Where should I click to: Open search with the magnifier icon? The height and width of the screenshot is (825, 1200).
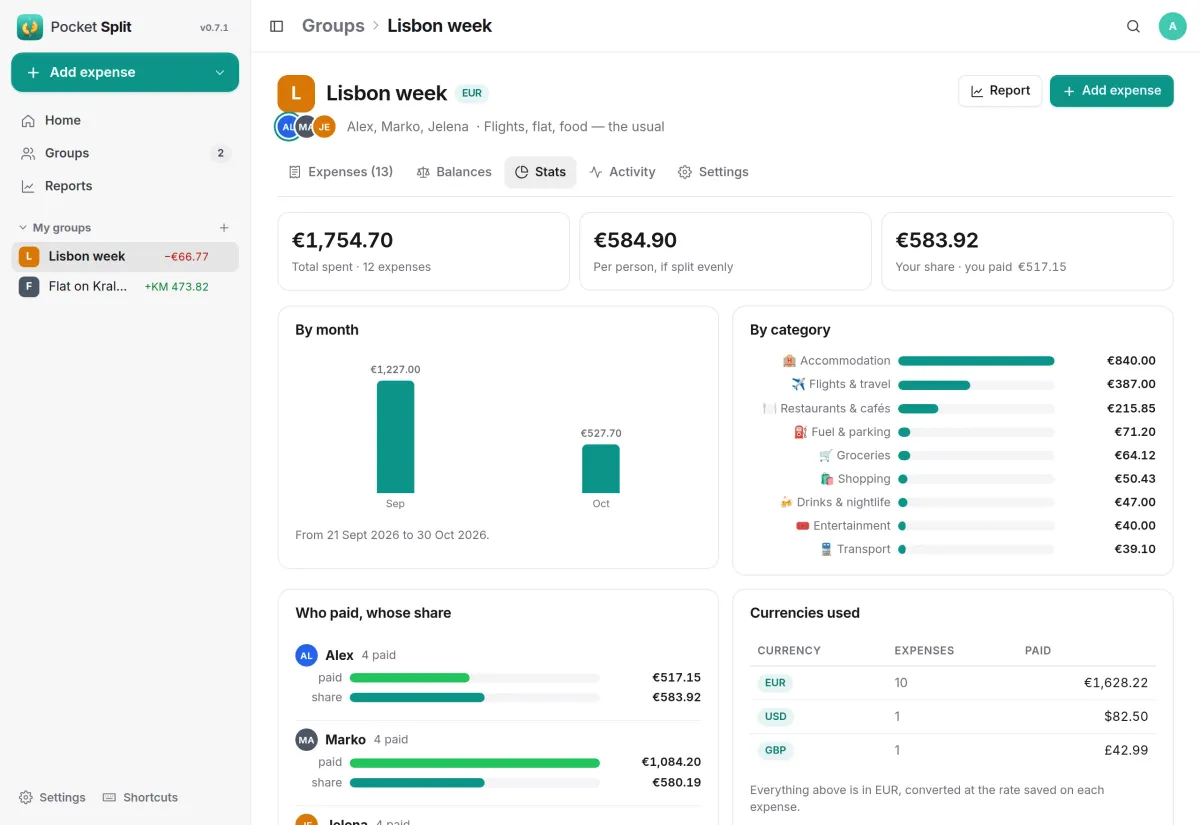point(1133,26)
